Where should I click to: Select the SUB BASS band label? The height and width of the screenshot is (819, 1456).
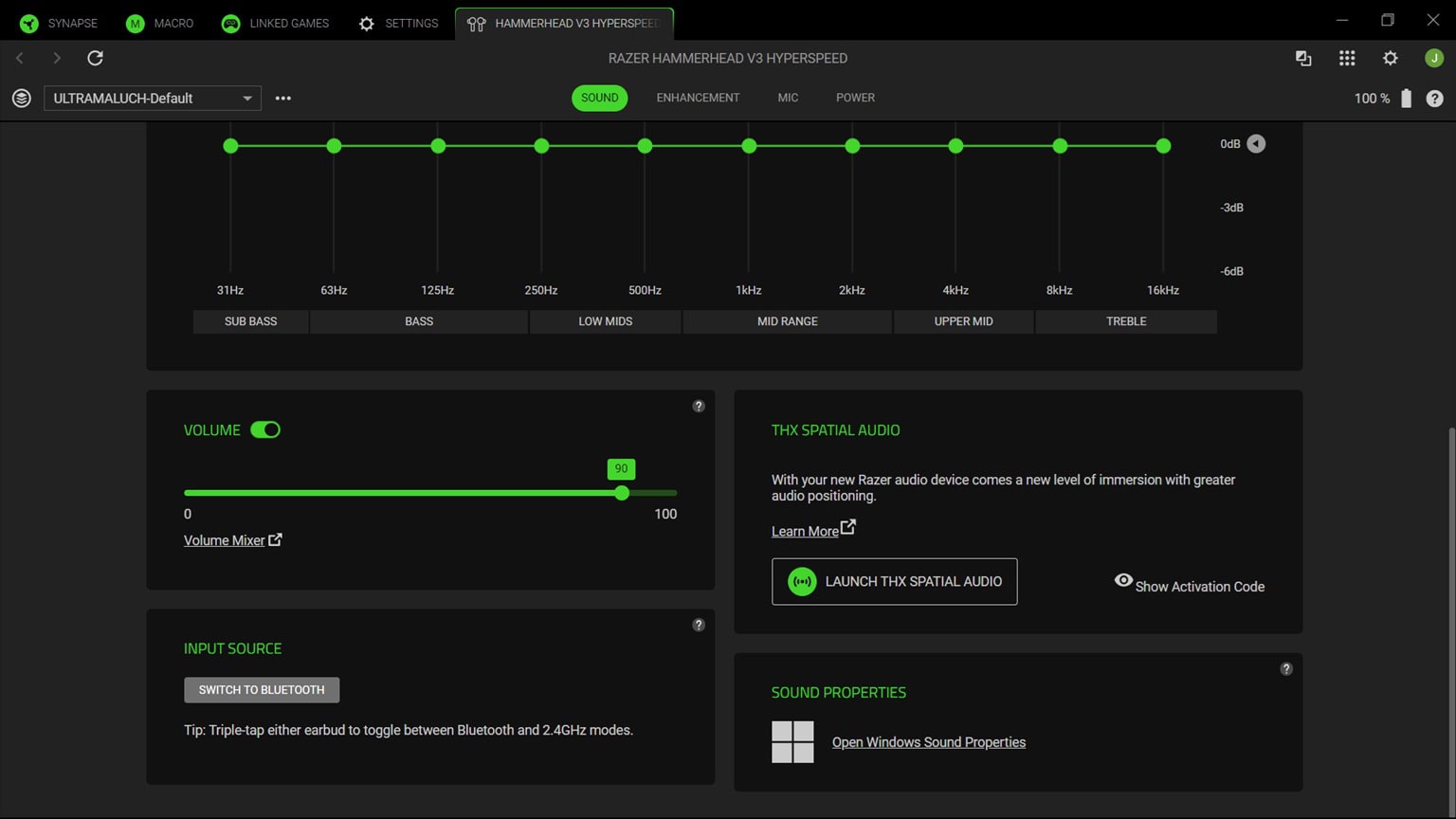[250, 321]
